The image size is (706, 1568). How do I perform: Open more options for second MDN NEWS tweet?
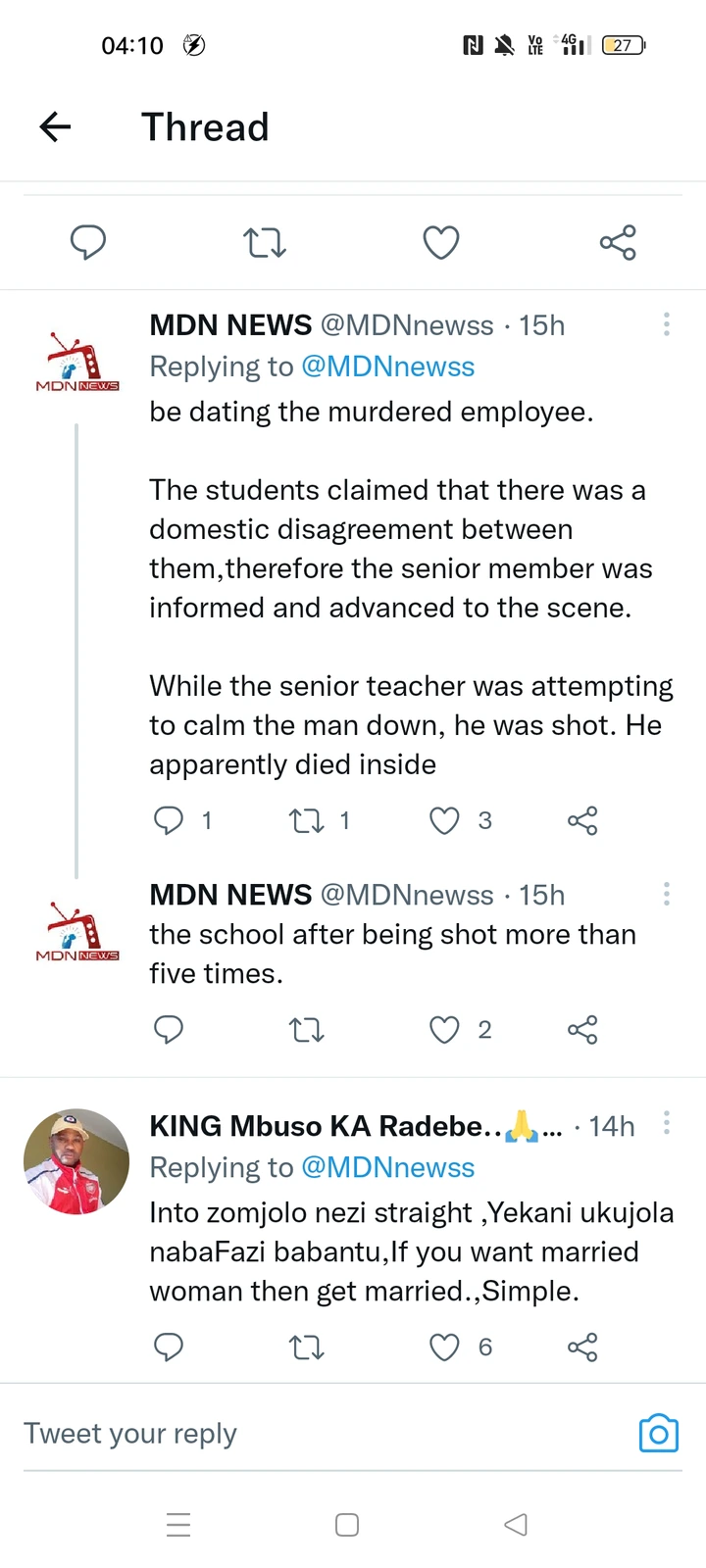tap(667, 894)
